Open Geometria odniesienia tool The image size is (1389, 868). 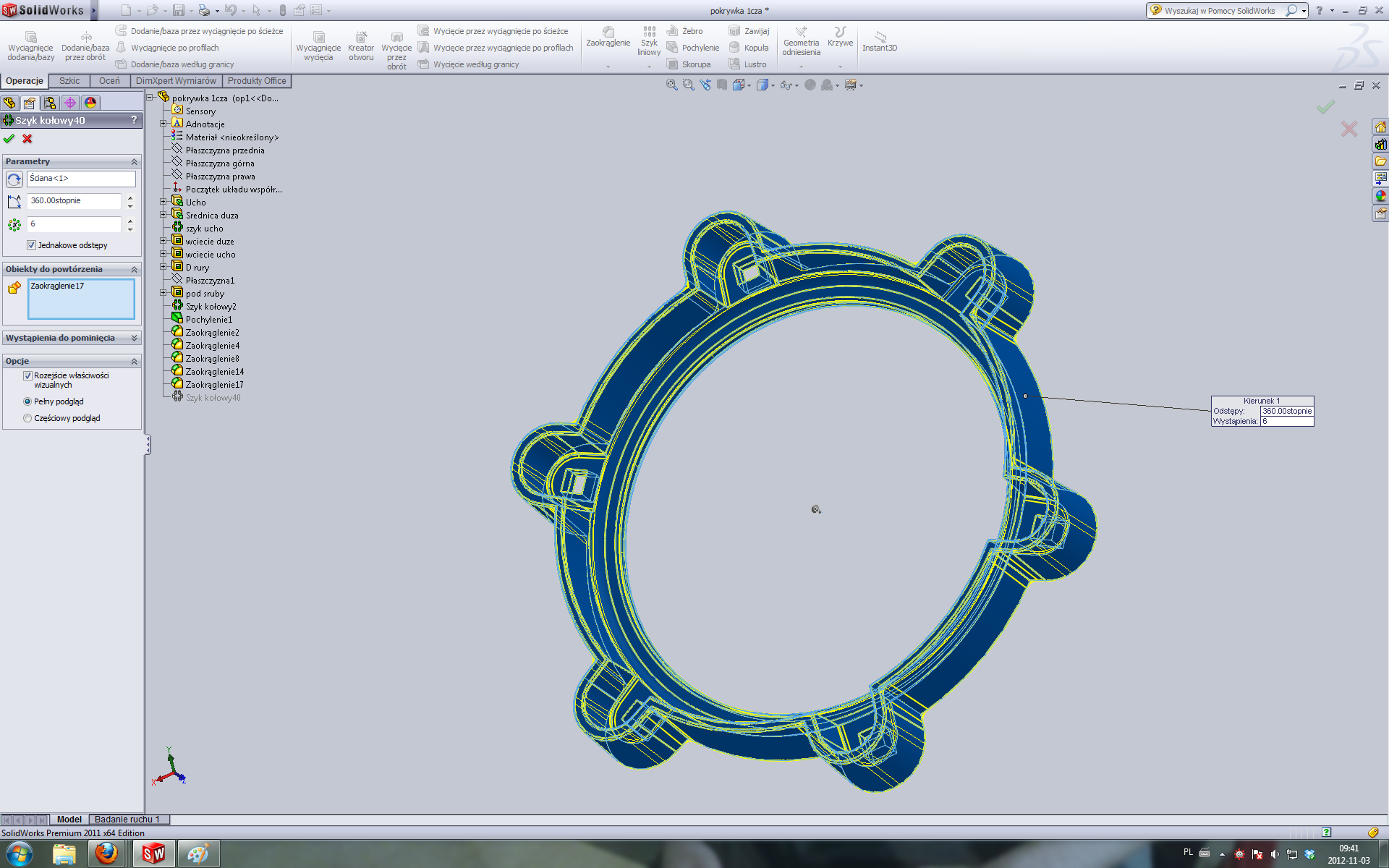click(801, 41)
